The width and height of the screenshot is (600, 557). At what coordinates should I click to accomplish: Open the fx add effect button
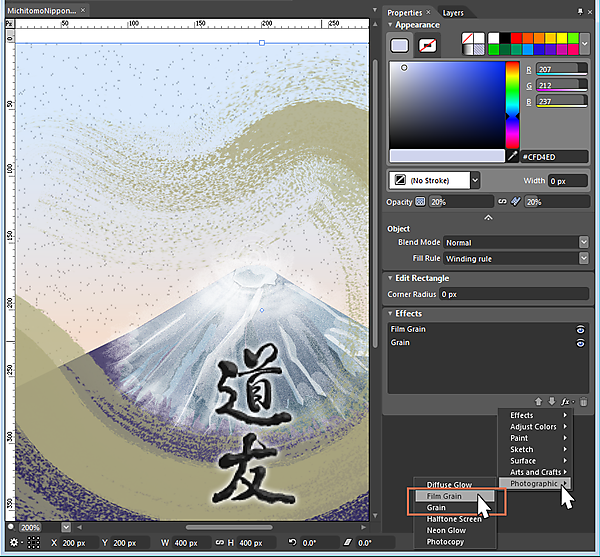(567, 401)
